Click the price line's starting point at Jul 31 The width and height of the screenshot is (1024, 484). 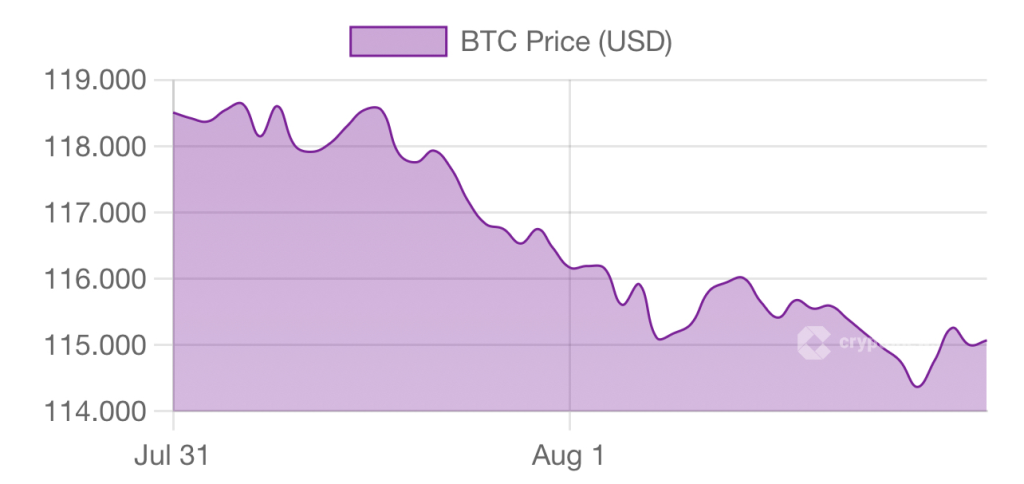pyautogui.click(x=174, y=113)
